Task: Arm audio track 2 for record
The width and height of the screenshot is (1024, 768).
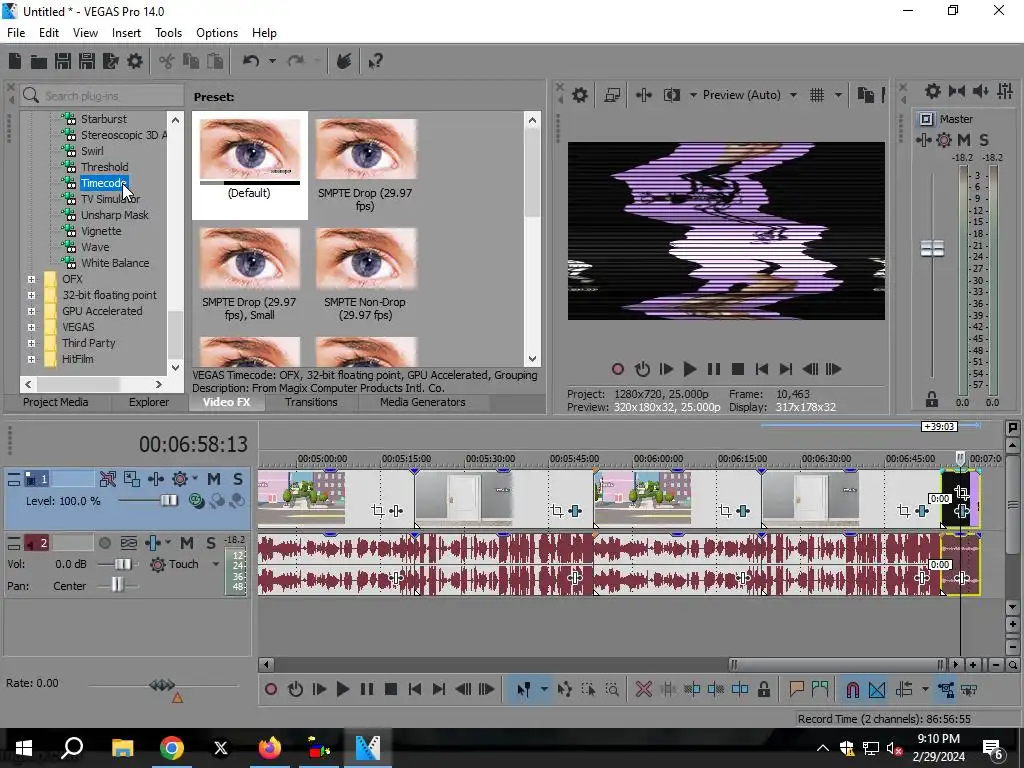Action: tap(104, 543)
